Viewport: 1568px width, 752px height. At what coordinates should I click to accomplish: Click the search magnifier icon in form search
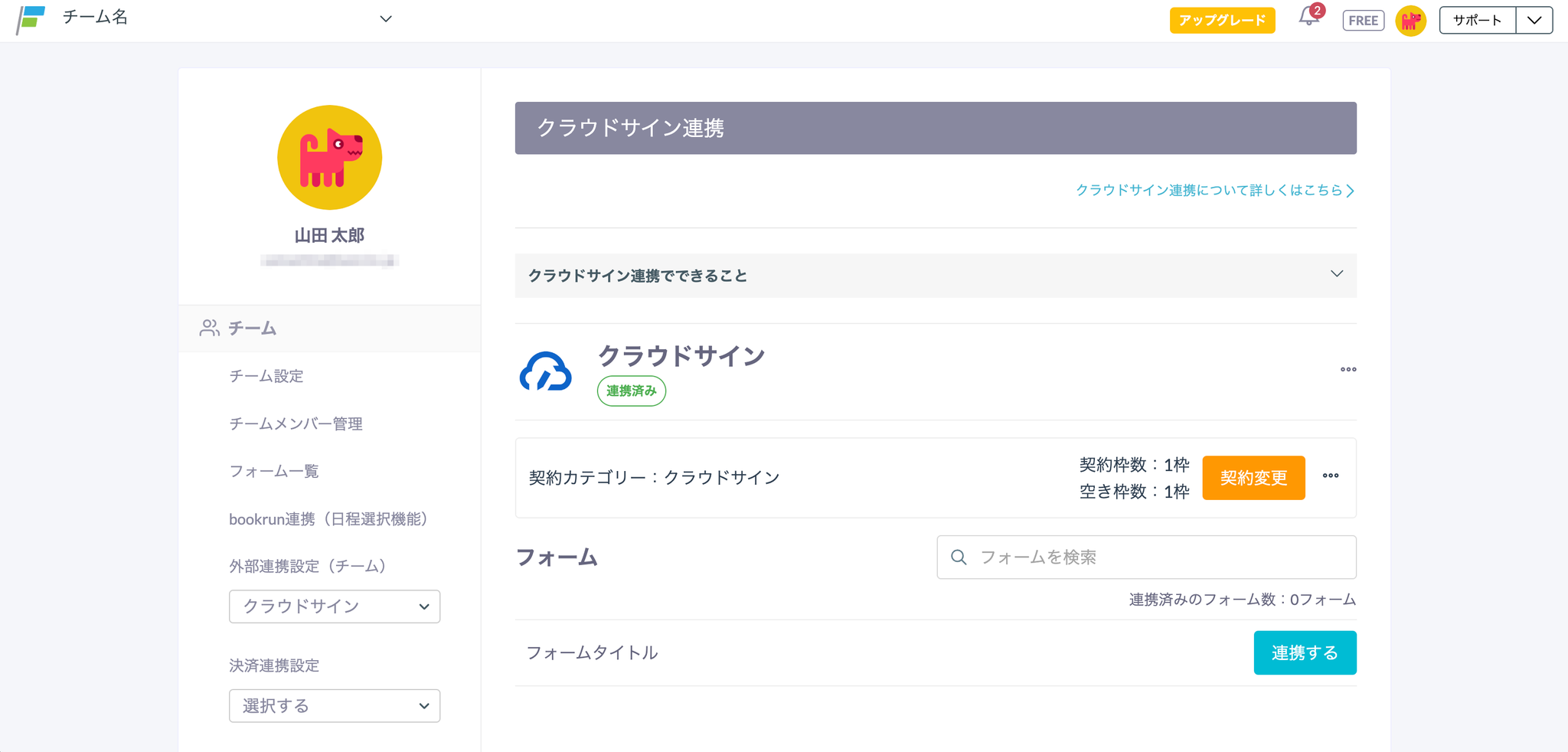[959, 557]
